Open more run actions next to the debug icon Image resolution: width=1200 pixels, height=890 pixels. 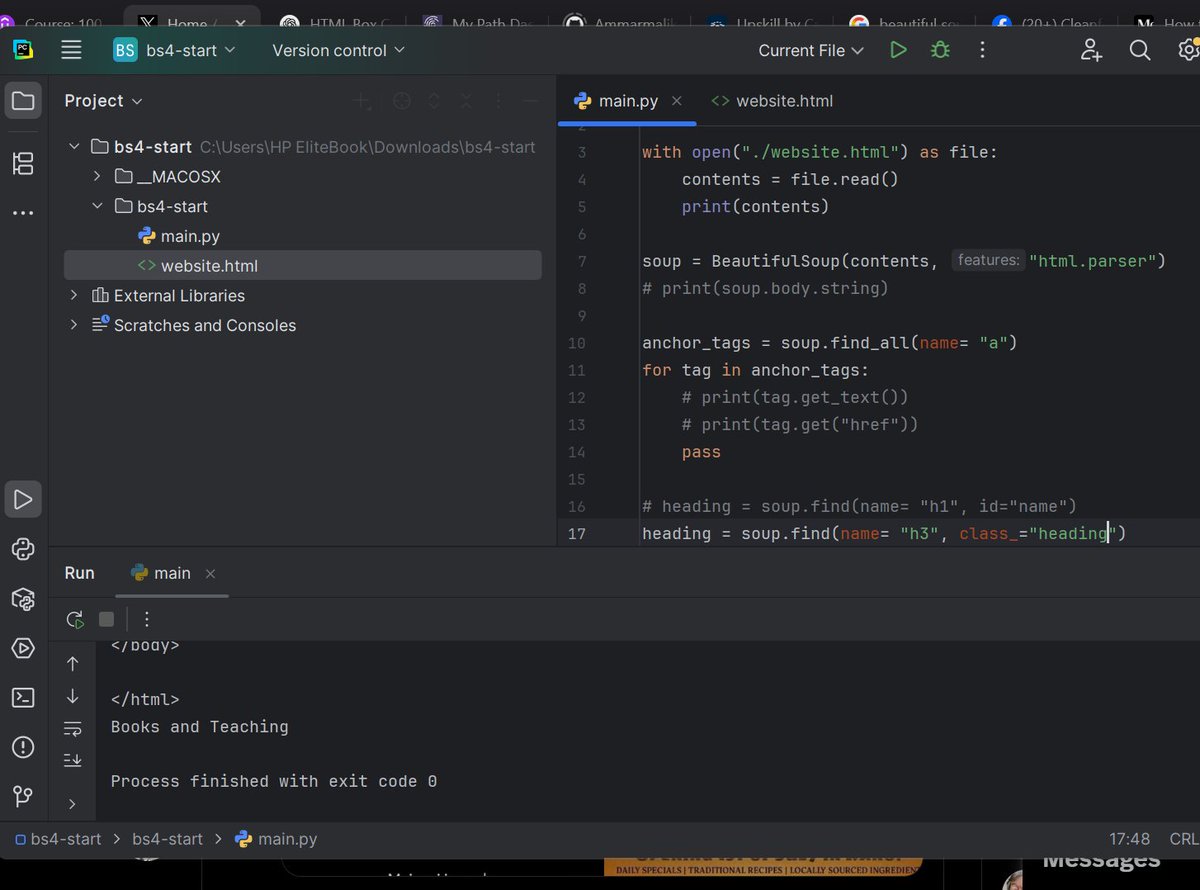(x=983, y=50)
